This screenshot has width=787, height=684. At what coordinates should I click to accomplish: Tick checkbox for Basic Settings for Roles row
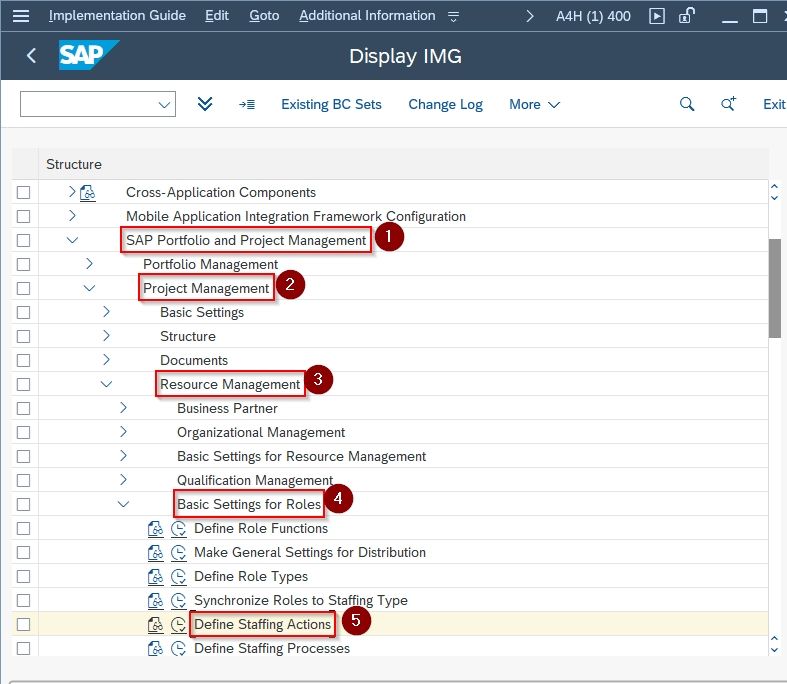click(24, 504)
